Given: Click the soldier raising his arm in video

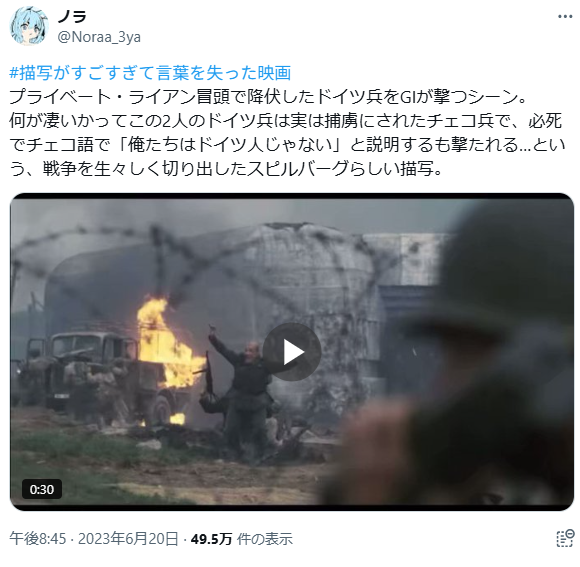Looking at the screenshot, I should coord(242,385).
